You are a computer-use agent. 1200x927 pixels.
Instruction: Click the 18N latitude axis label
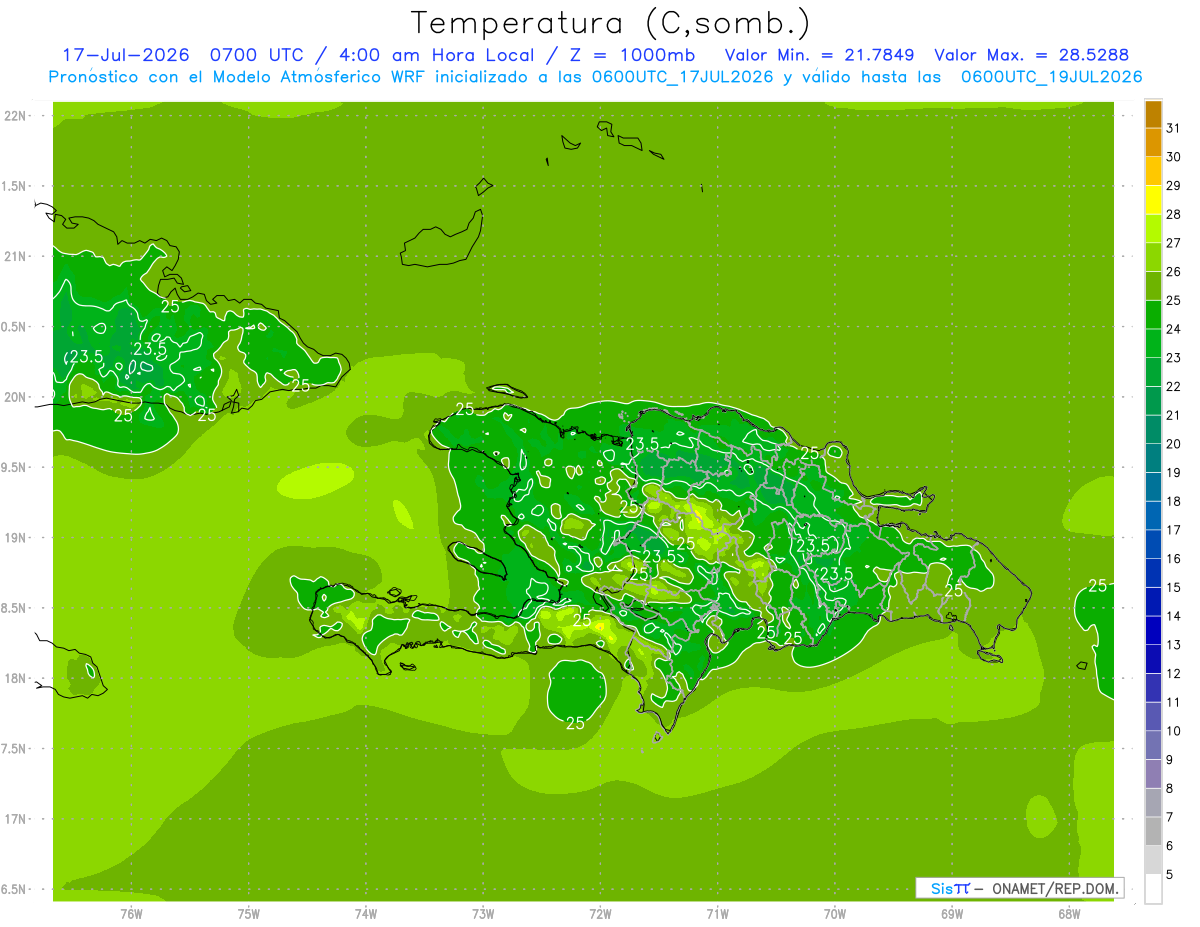(x=14, y=678)
